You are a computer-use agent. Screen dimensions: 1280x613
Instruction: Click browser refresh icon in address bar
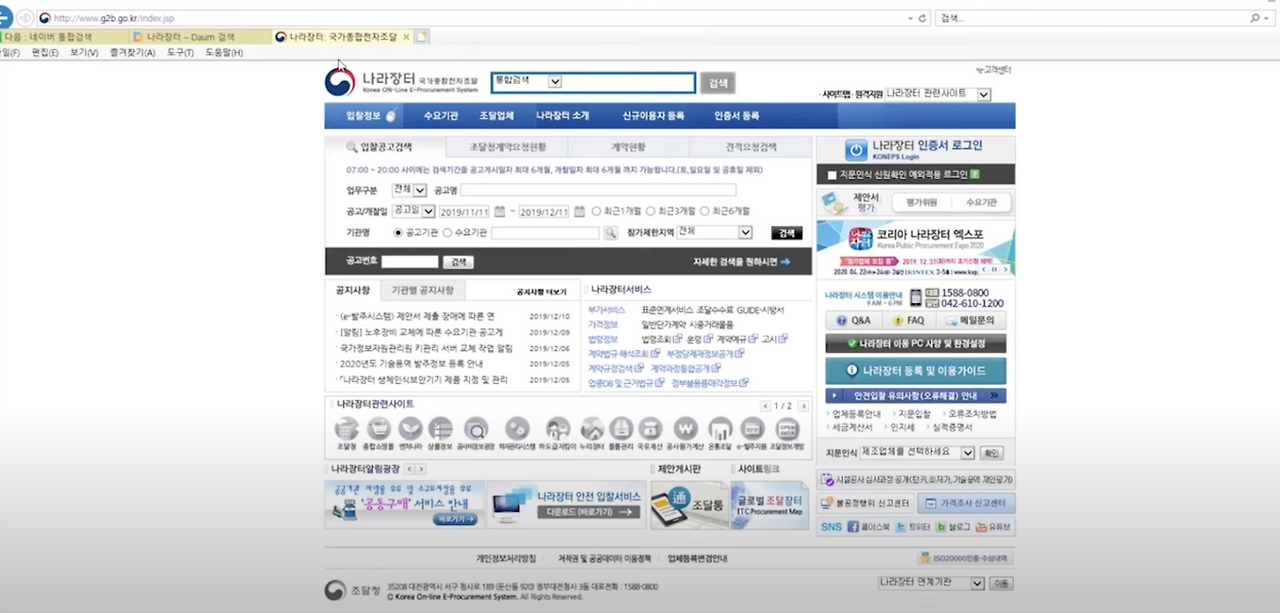tap(923, 18)
